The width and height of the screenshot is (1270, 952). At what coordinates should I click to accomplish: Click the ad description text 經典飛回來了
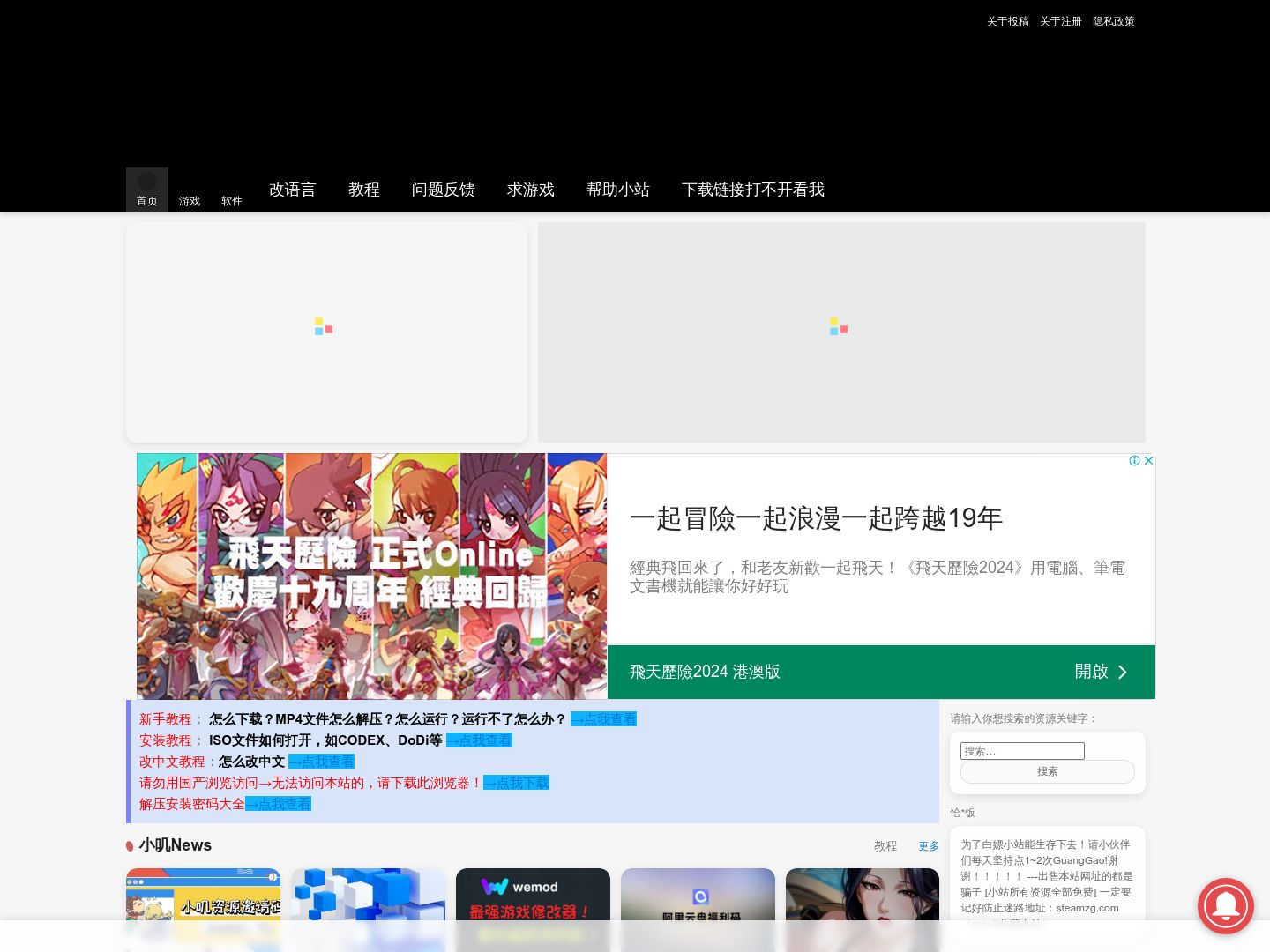[x=878, y=576]
